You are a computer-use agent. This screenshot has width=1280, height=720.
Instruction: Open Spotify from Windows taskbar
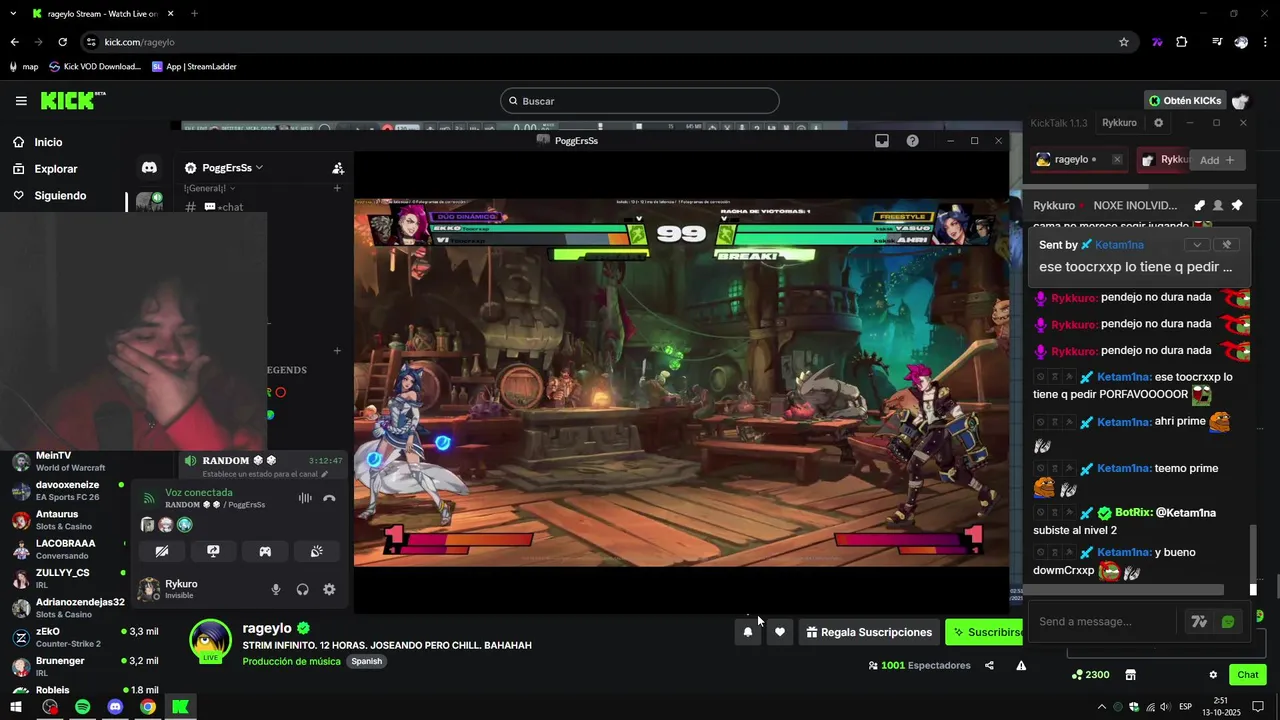pos(83,707)
